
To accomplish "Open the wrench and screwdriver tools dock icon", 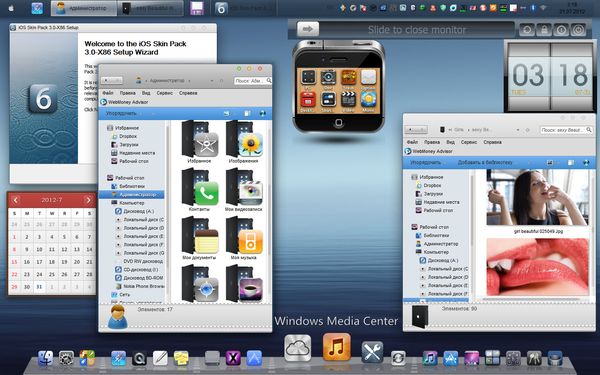I will (372, 352).
